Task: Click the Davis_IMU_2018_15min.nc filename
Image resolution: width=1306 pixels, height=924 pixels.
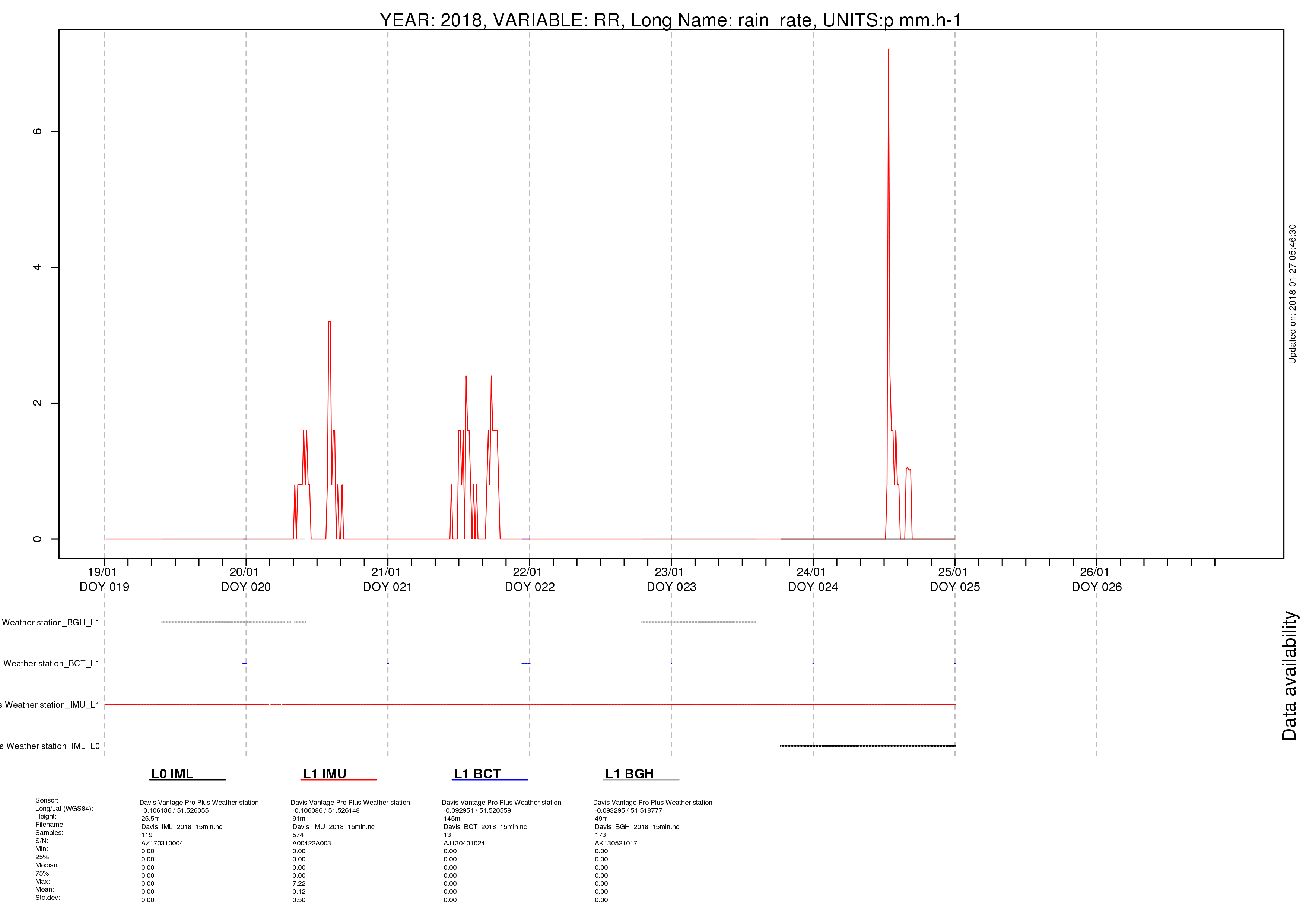Action: point(333,827)
